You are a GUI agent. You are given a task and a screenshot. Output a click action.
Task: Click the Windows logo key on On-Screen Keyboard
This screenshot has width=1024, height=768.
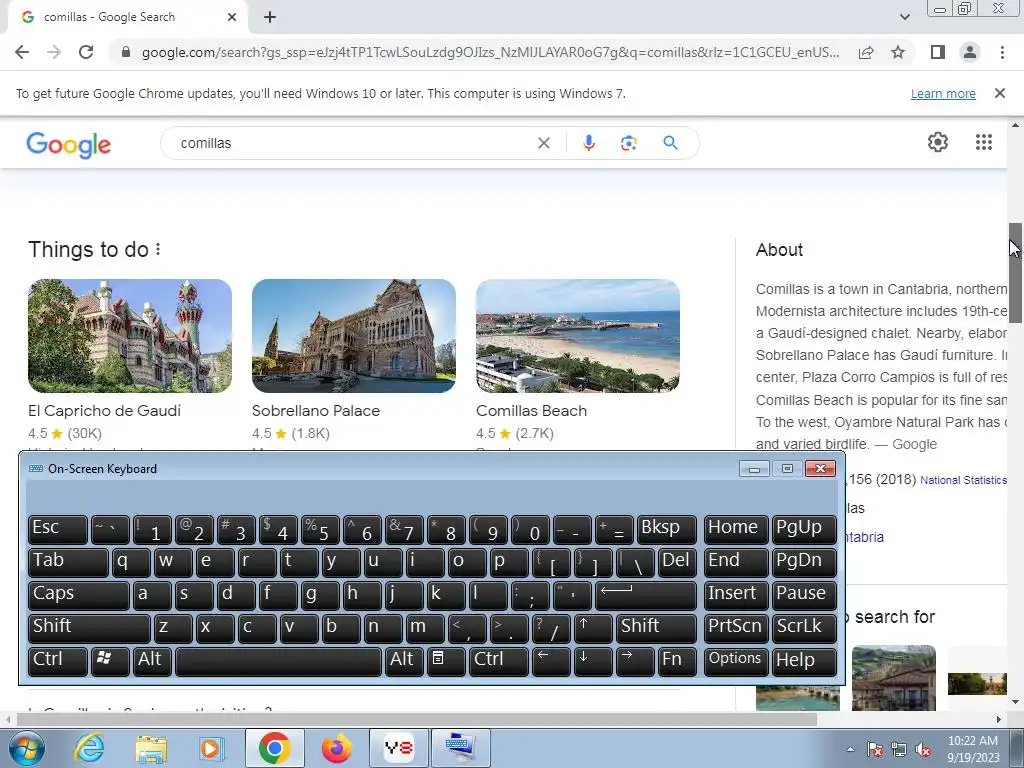click(x=110, y=660)
